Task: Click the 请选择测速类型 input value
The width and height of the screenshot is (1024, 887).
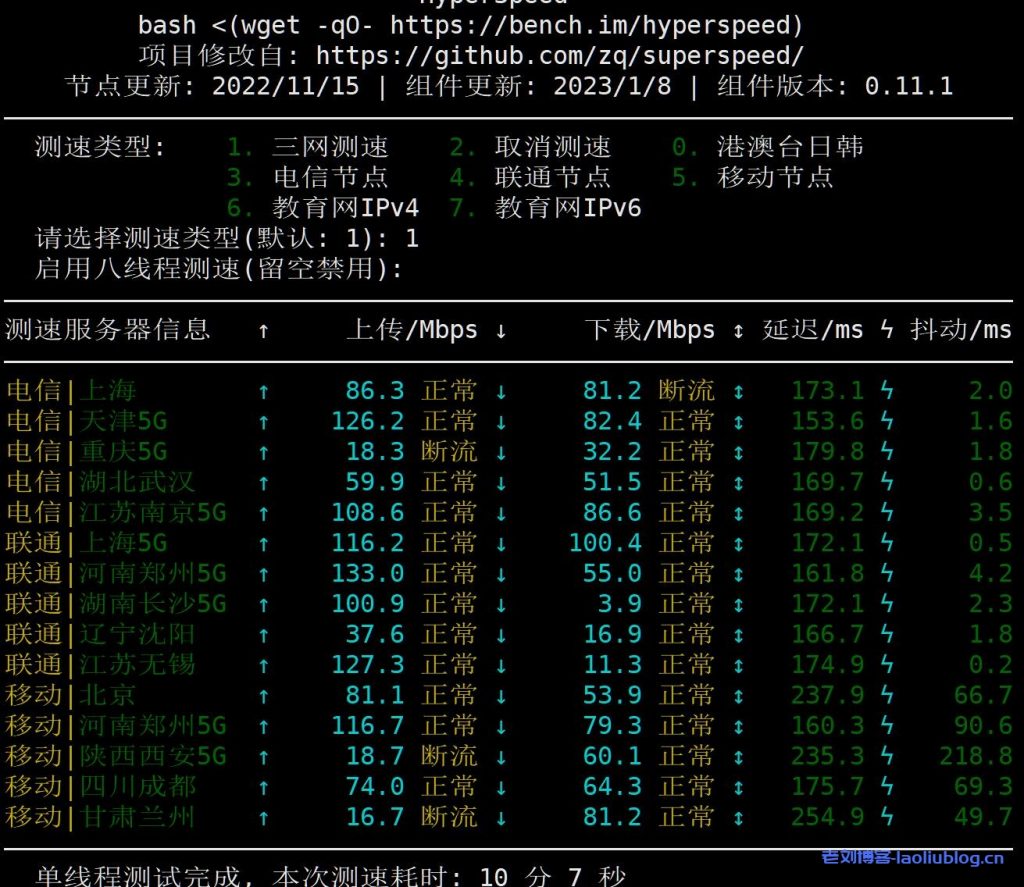Action: click(412, 239)
